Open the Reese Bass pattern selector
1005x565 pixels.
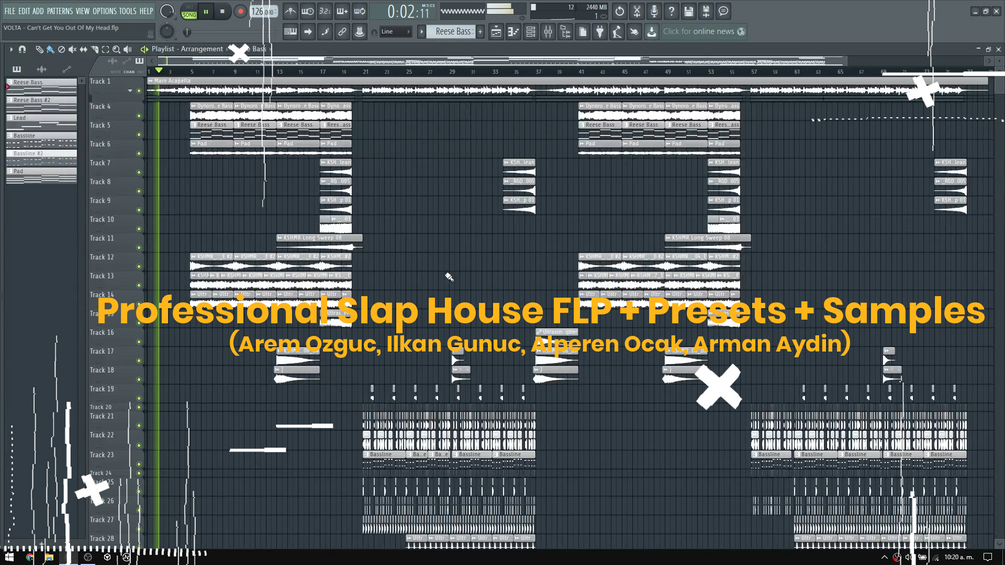(451, 31)
